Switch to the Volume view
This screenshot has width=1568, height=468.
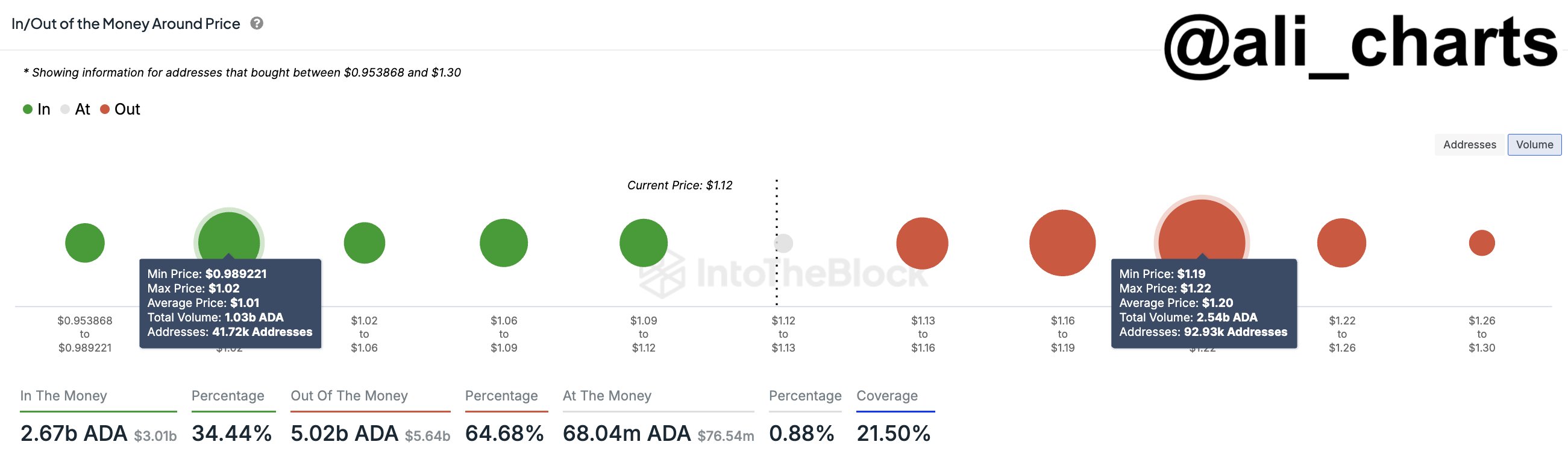tap(1534, 144)
